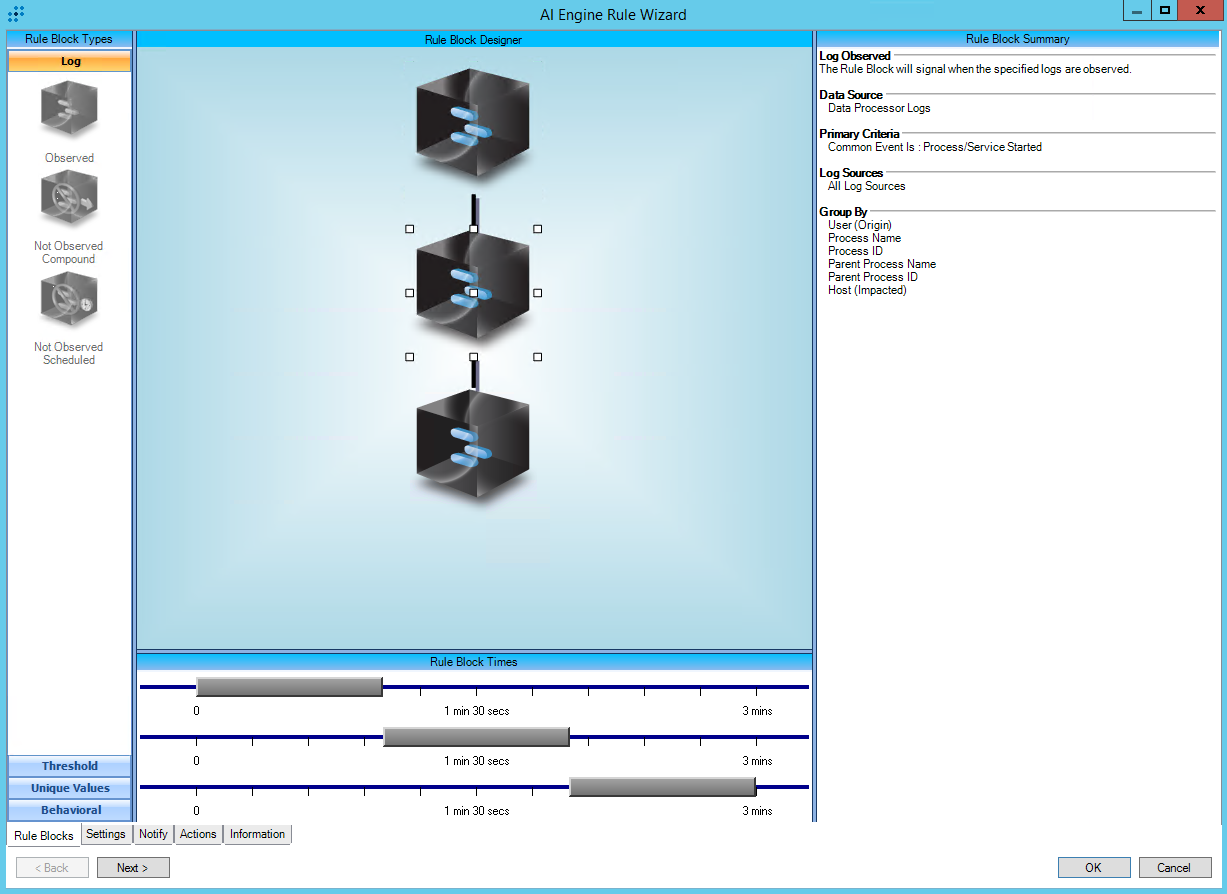1227x894 pixels.
Task: Pick the Not Observed Compound block icon
Action: click(x=69, y=198)
